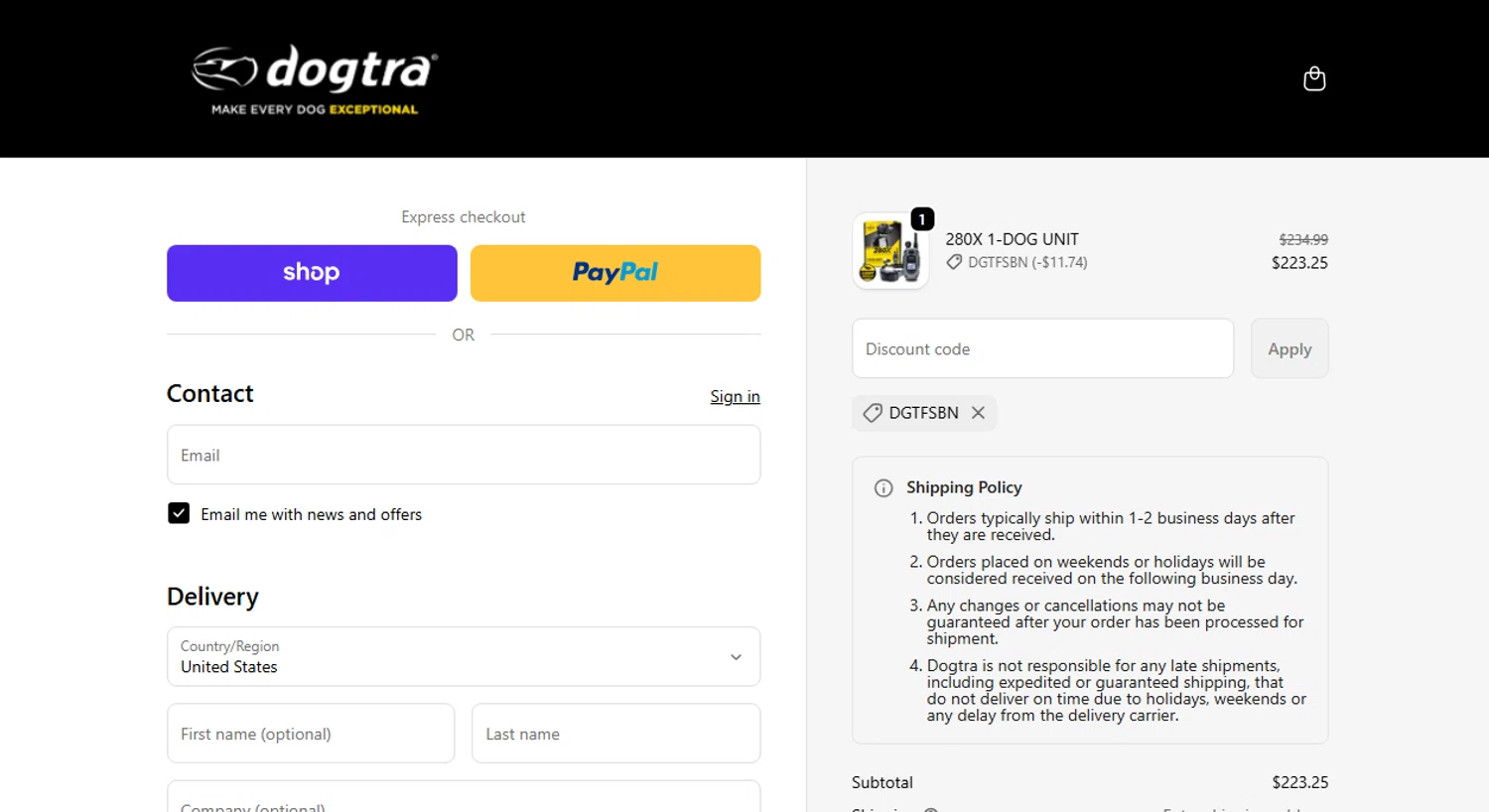1489x812 pixels.
Task: Click the Subtotal label
Action: (x=882, y=782)
